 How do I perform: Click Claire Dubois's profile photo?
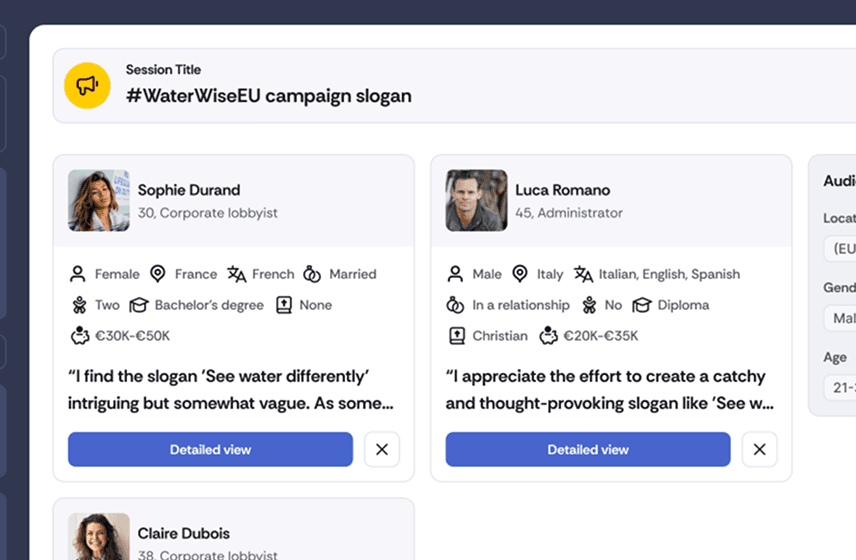99,537
